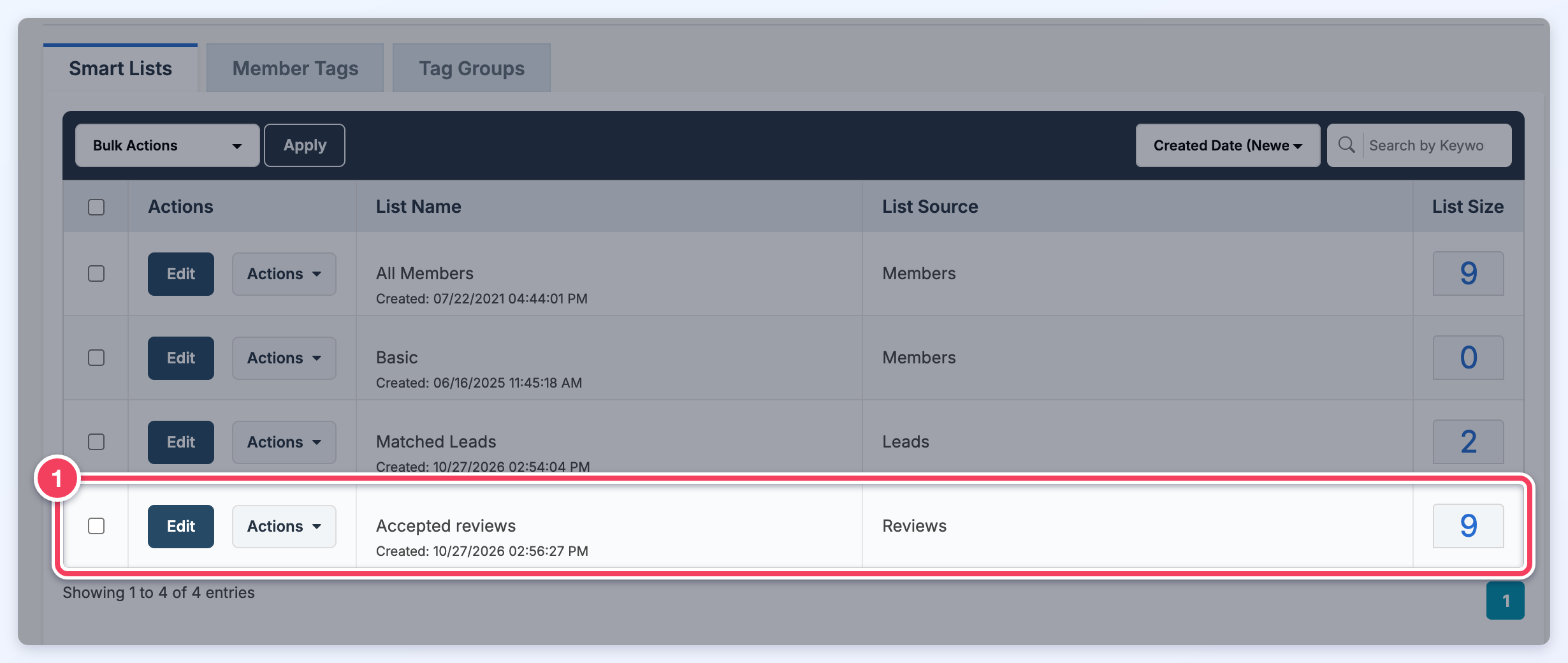Edit the Basic list
This screenshot has height=663, width=1568.
181,358
